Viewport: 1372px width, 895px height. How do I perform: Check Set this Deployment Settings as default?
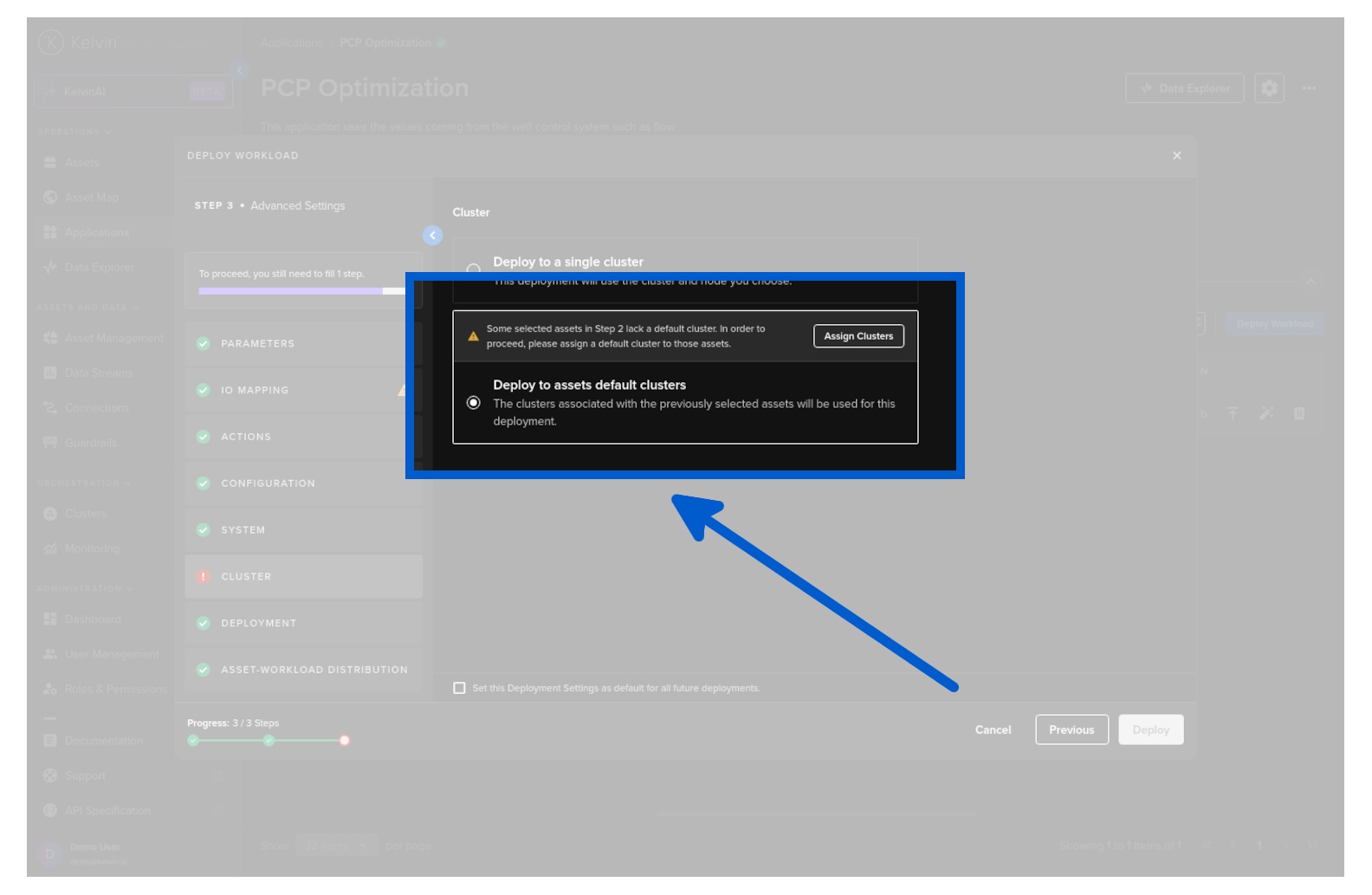click(460, 688)
